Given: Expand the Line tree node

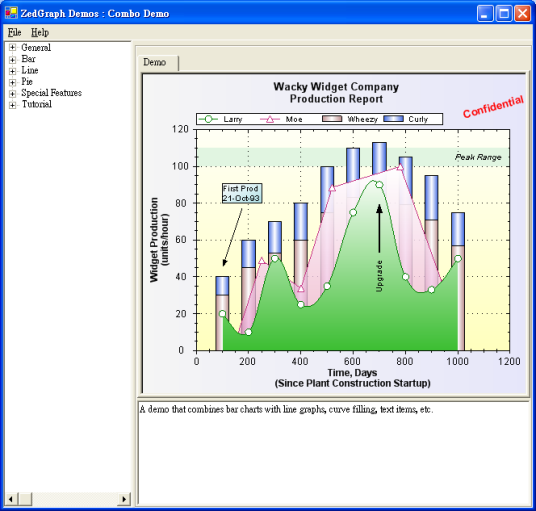Looking at the screenshot, I should (x=12, y=71).
